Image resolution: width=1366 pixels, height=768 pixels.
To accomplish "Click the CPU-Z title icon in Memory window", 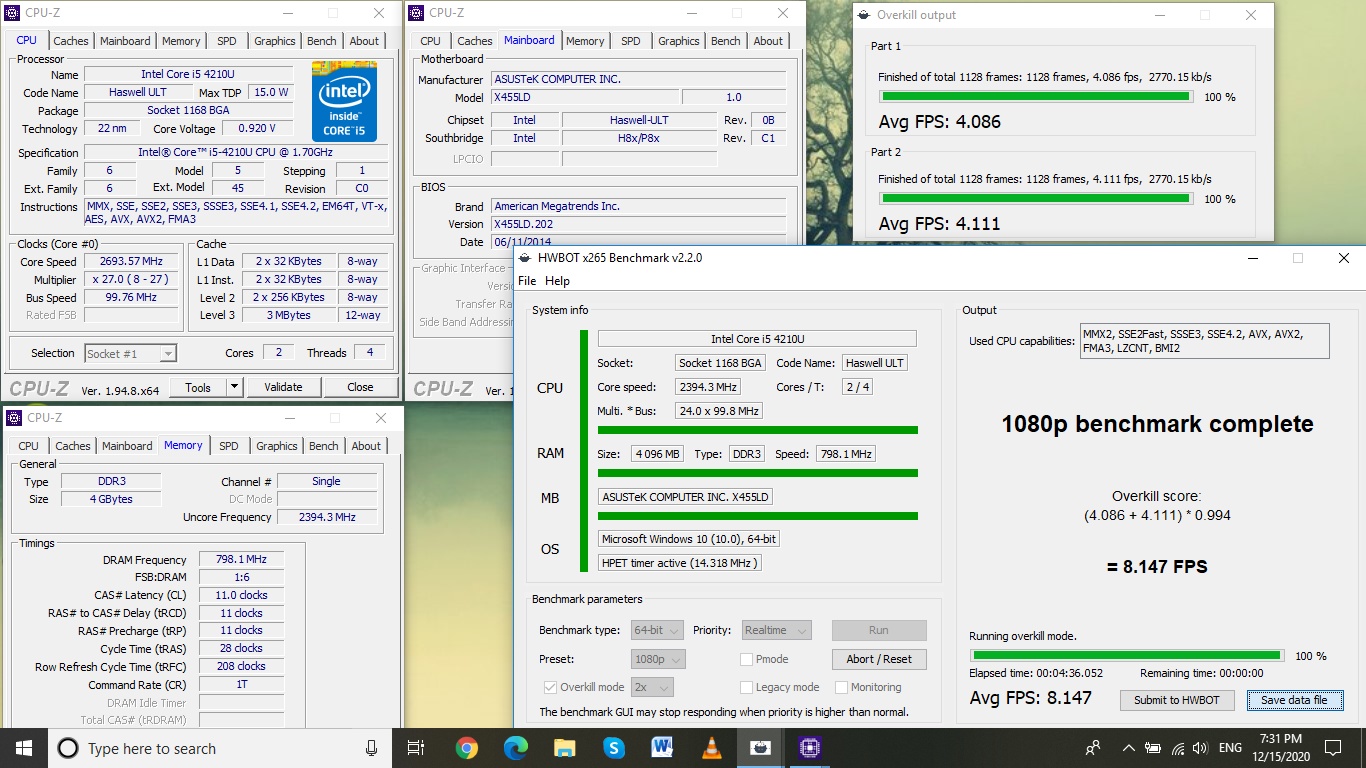I will coord(14,418).
